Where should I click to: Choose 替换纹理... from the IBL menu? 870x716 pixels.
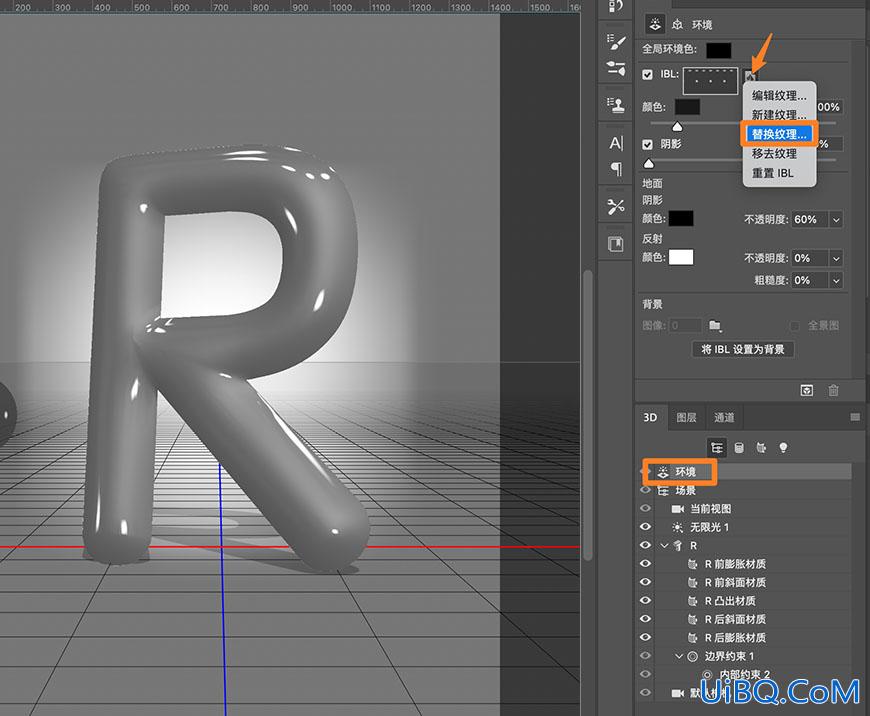(779, 134)
